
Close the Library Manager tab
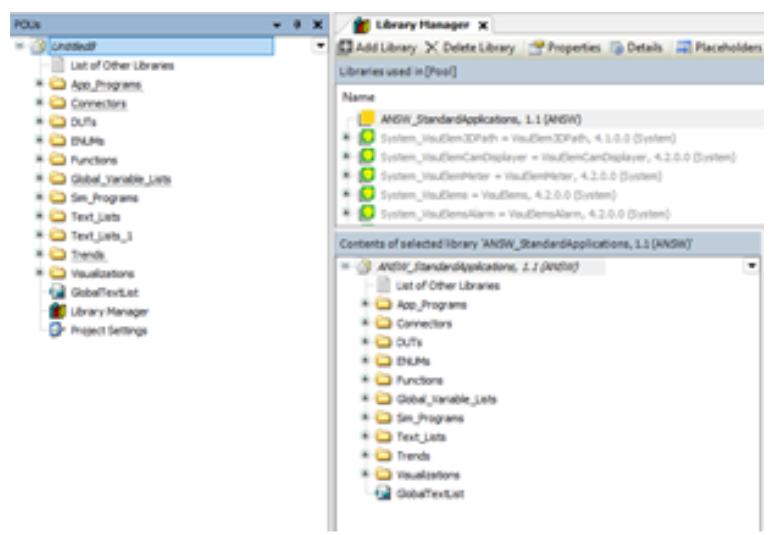(481, 24)
